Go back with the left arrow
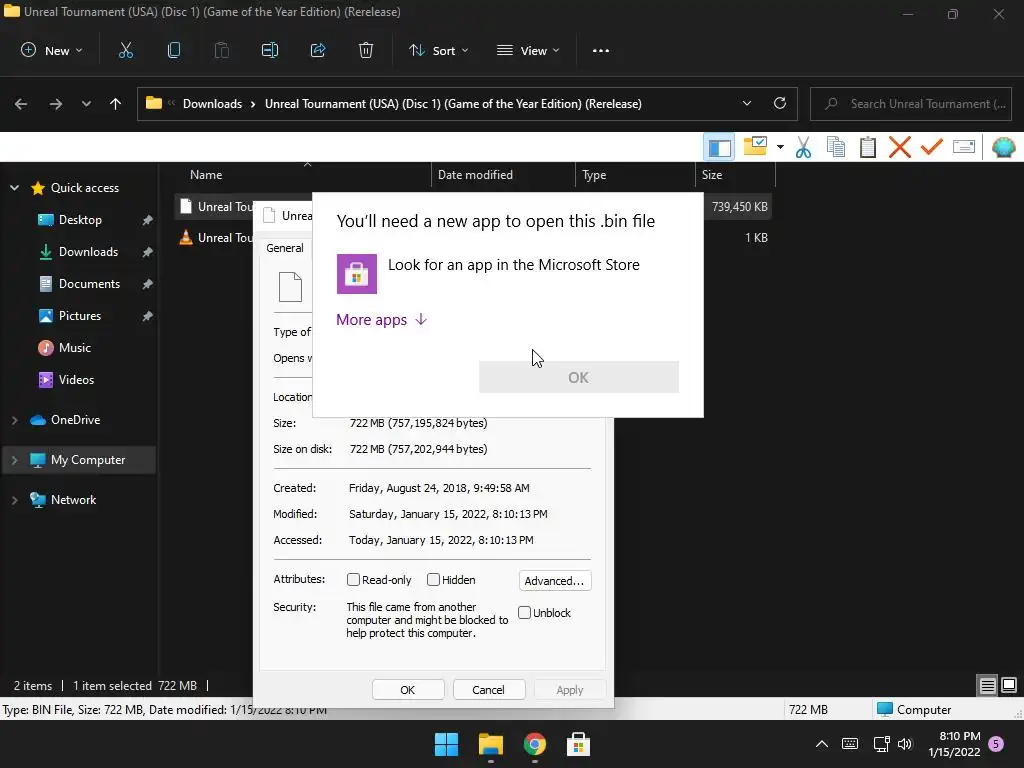Screen dimensions: 1024x768 (x=21, y=104)
